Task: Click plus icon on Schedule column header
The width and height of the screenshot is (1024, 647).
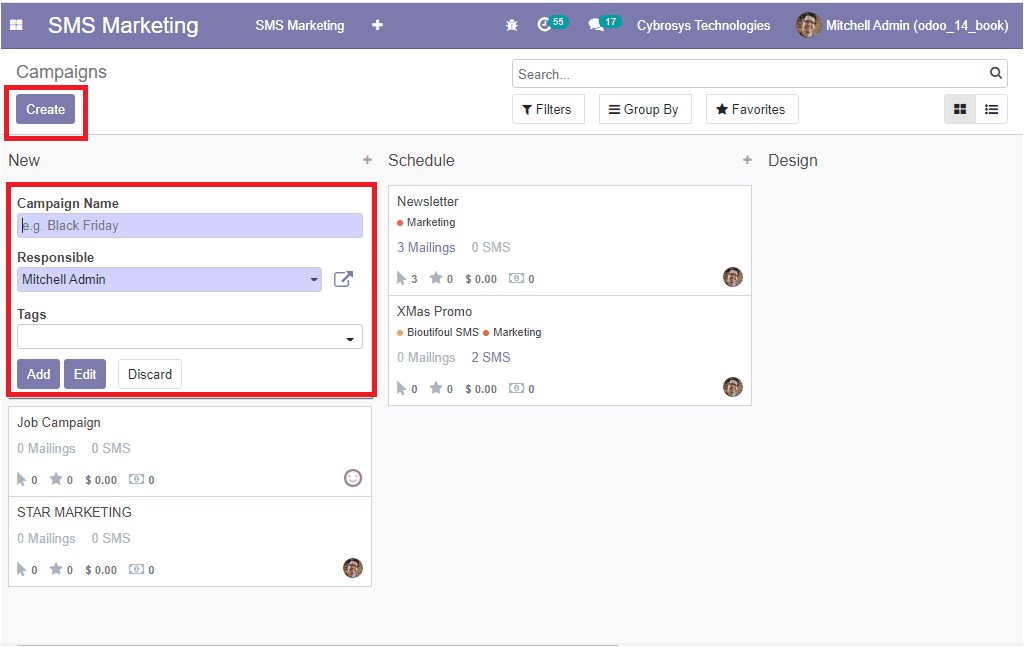Action: click(x=747, y=160)
